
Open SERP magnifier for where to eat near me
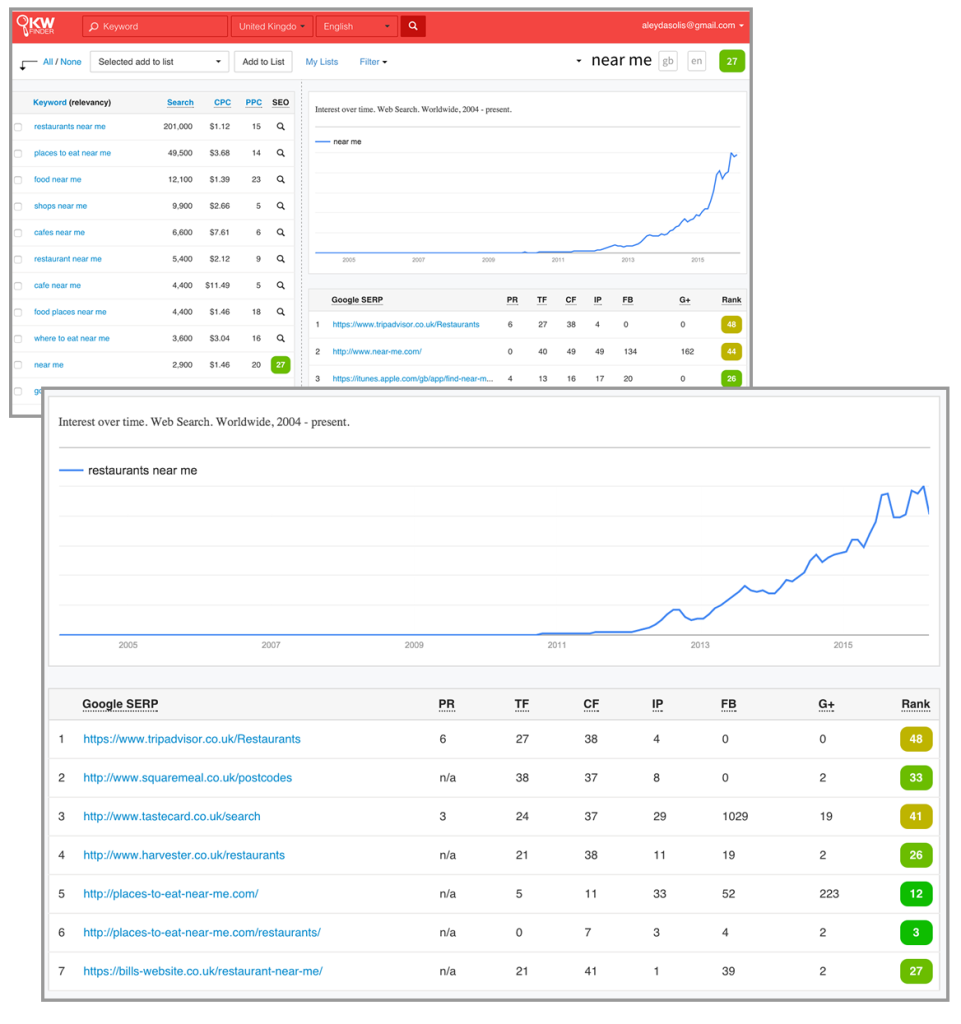point(281,338)
